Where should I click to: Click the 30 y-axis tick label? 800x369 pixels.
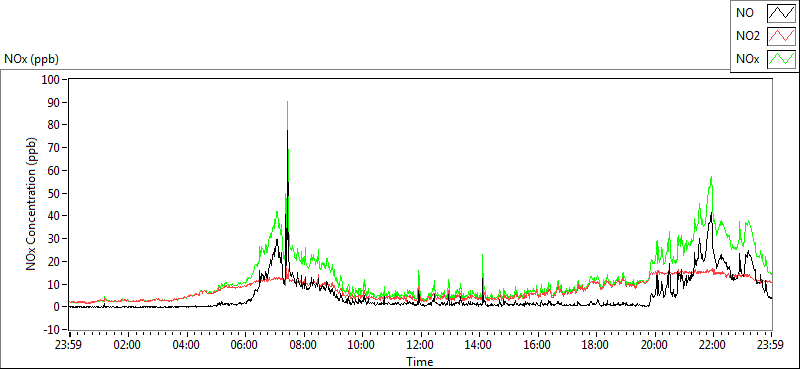[55, 238]
